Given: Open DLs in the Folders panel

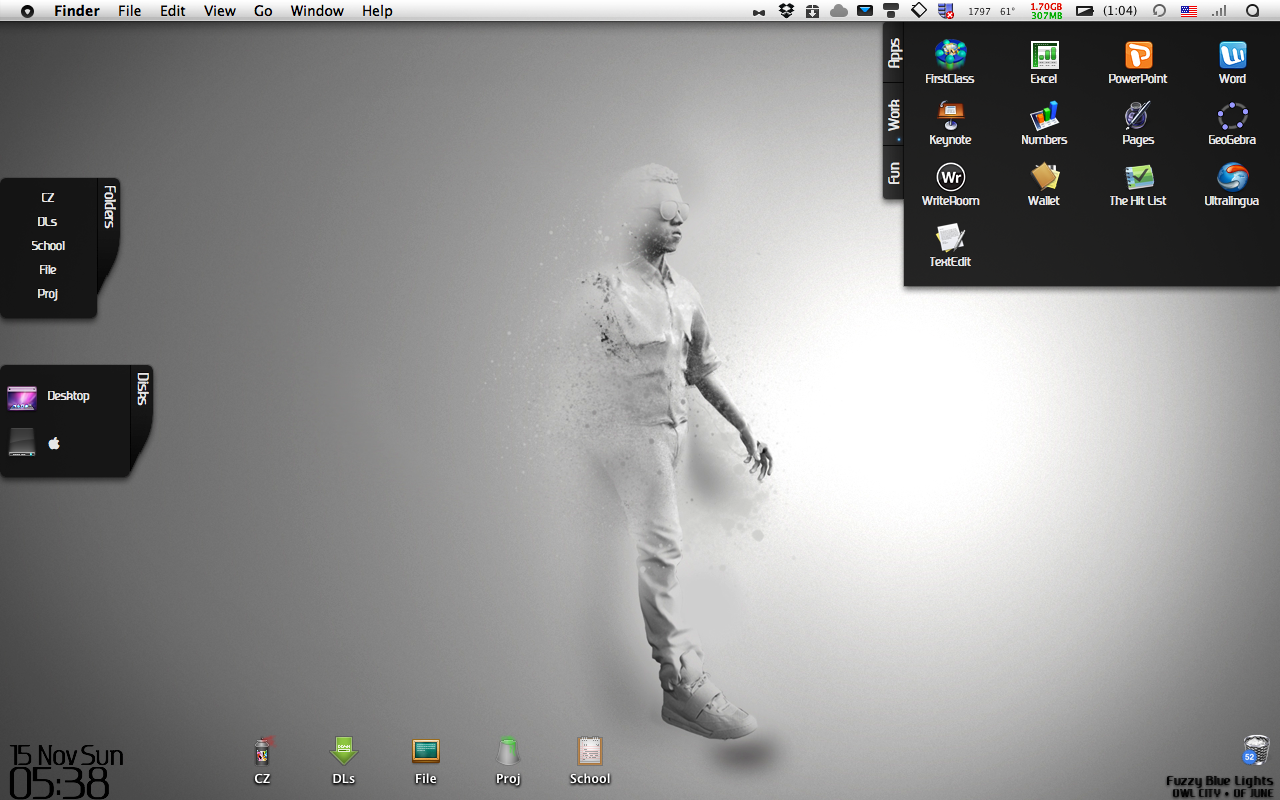Looking at the screenshot, I should click(x=48, y=222).
